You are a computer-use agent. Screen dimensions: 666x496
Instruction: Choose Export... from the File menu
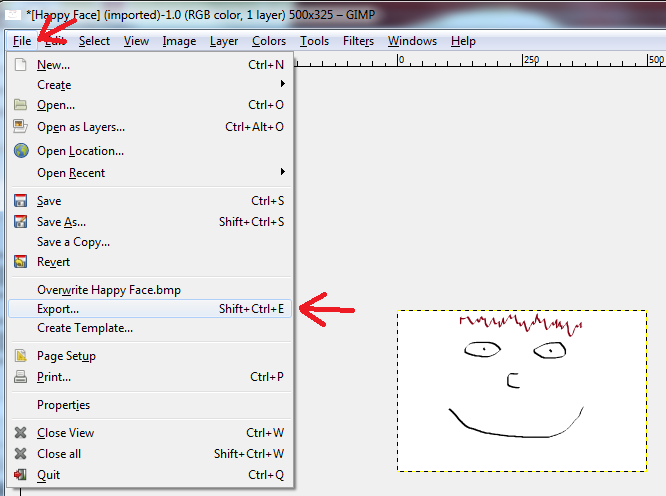click(150, 309)
